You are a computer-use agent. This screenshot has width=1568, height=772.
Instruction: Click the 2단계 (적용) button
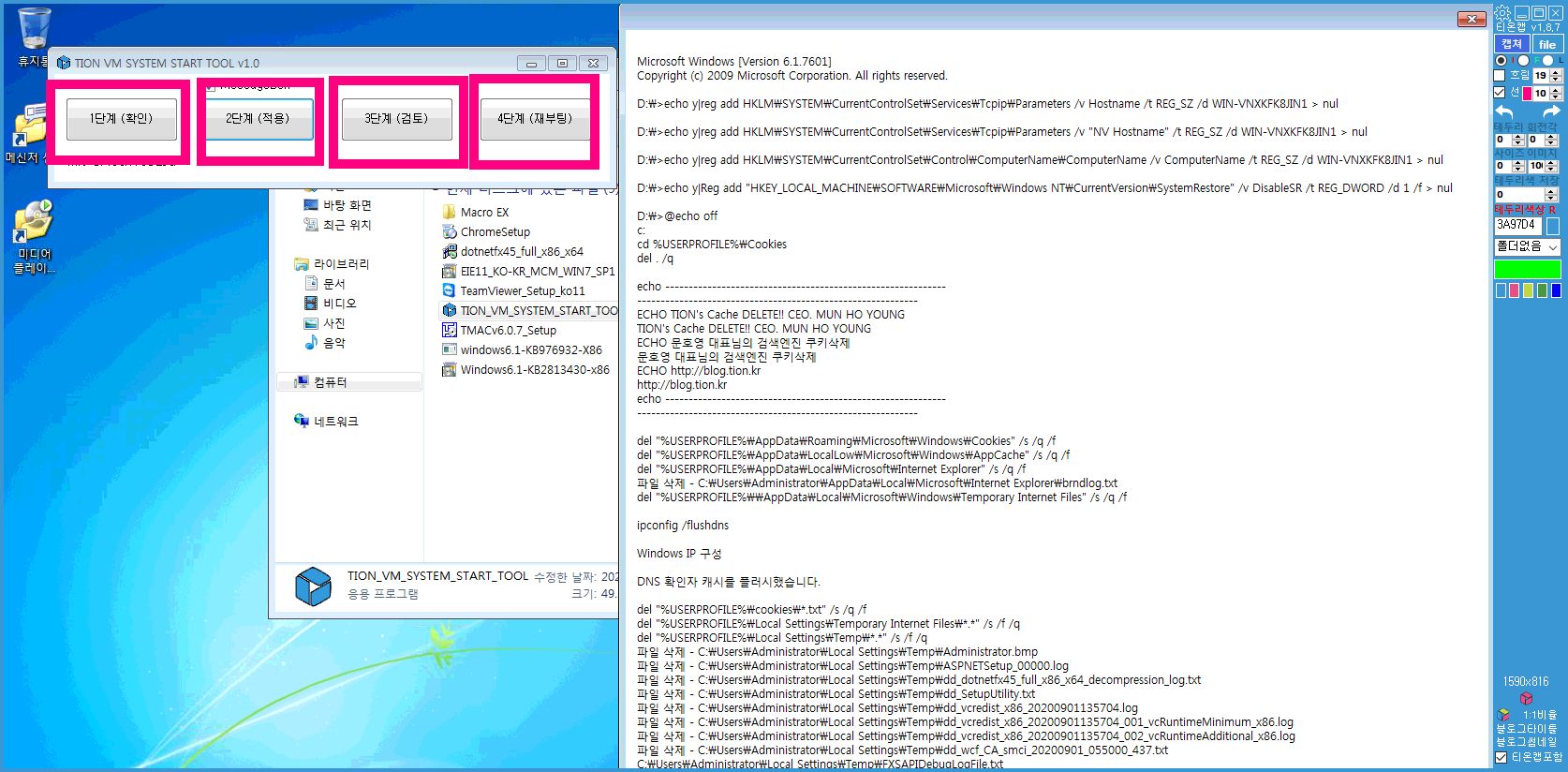pos(258,119)
